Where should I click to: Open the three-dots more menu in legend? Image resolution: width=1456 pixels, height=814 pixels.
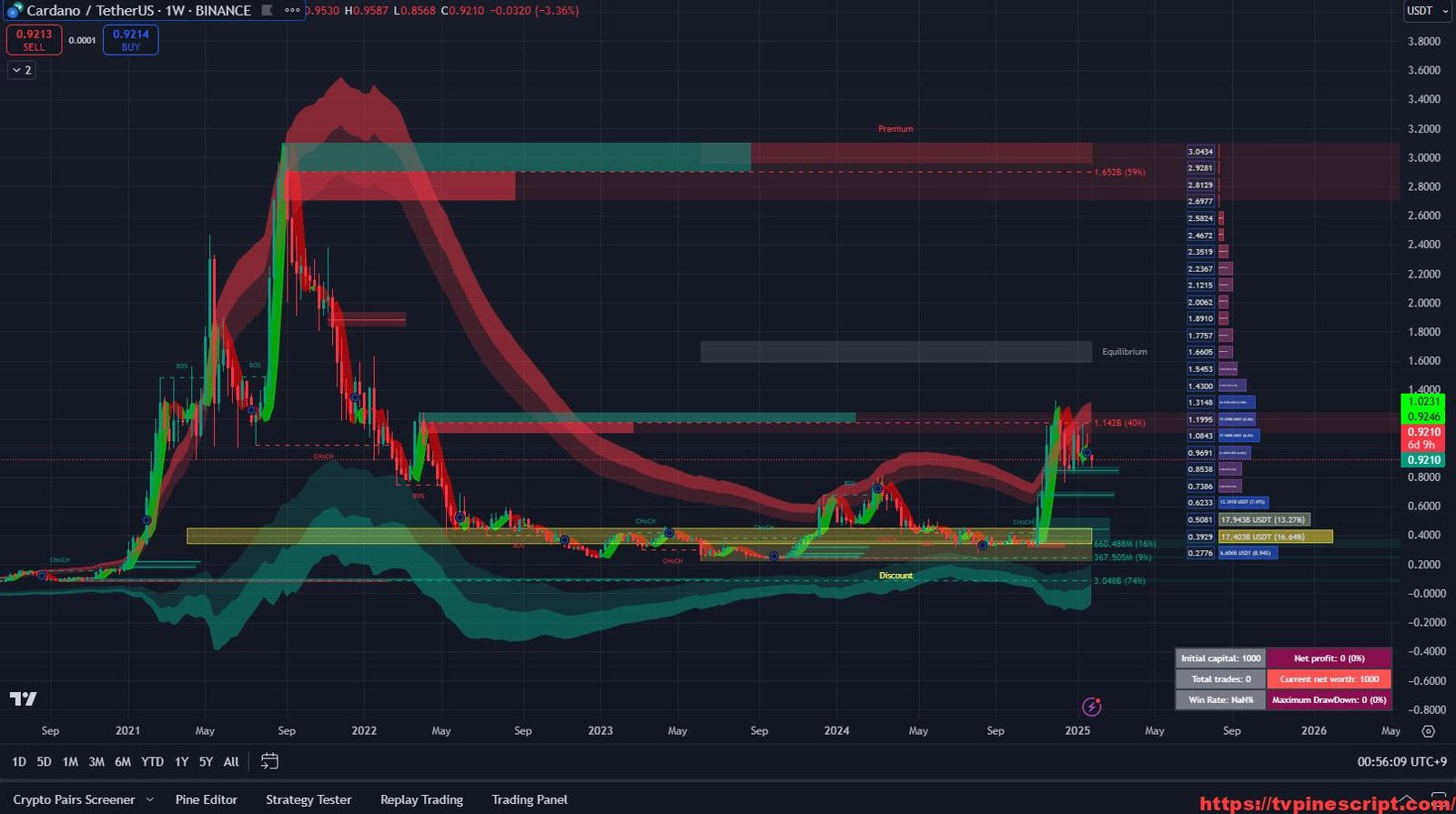292,11
